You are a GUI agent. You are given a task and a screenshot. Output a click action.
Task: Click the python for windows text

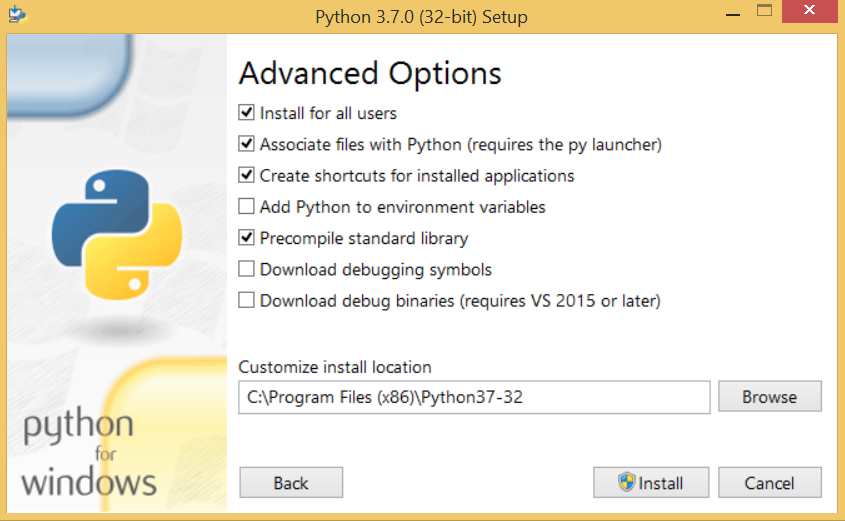pos(89,454)
